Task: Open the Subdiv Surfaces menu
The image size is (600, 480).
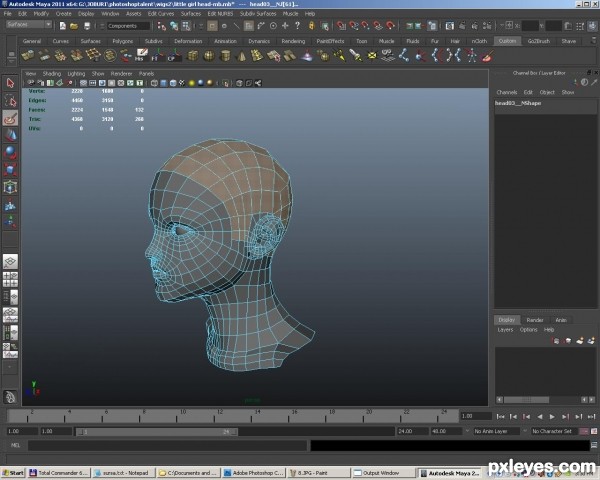Action: point(258,14)
